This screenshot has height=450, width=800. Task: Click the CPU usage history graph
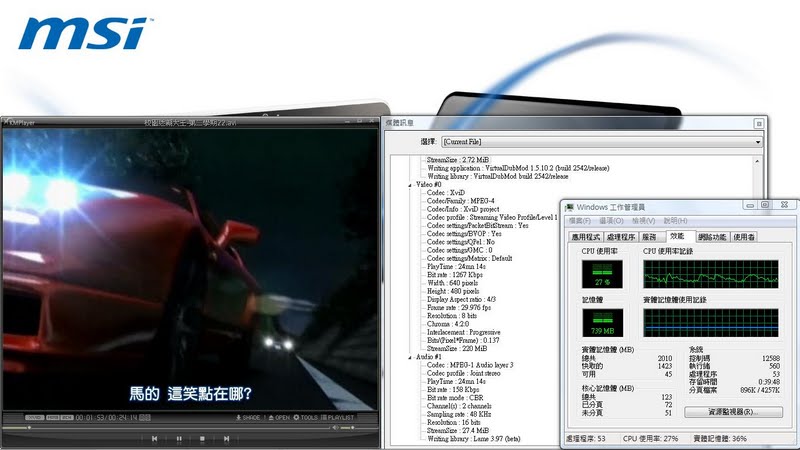pos(711,274)
